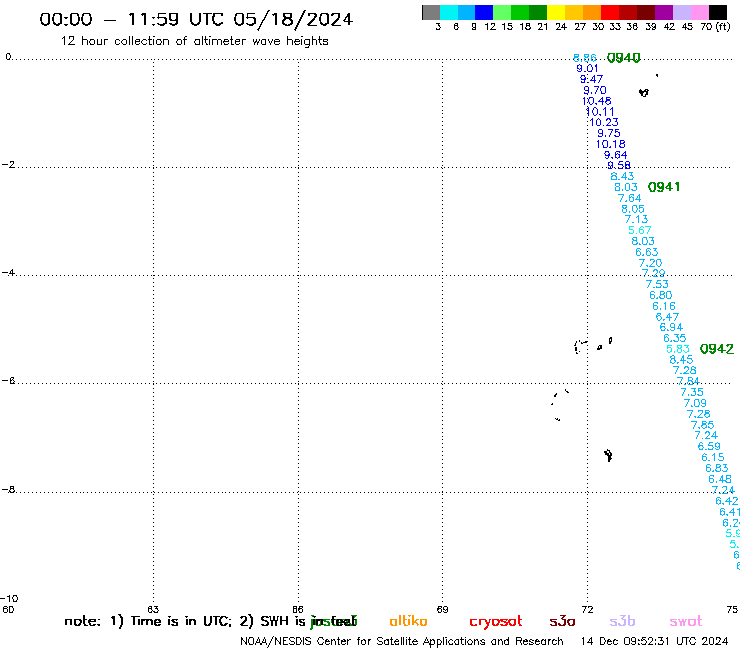The width and height of the screenshot is (740, 650).
Task: Click the cyan swatch in the color scale
Action: click(x=449, y=12)
